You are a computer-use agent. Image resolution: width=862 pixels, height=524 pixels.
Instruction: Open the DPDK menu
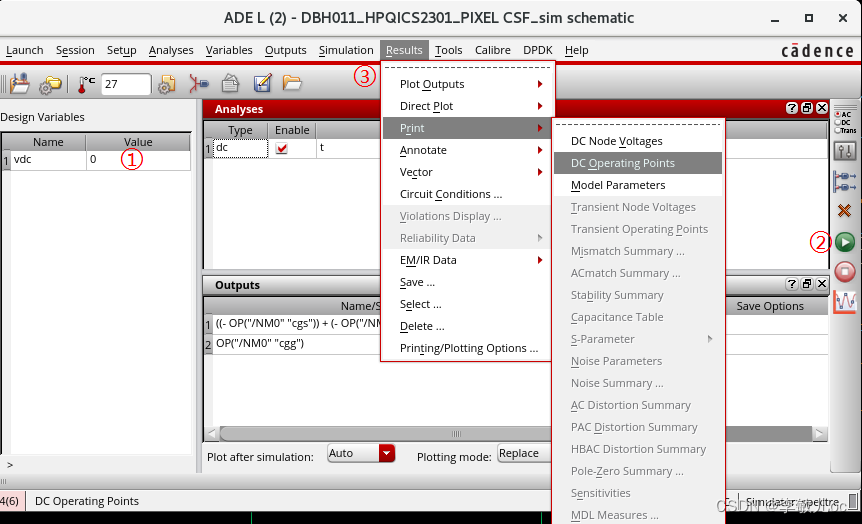538,50
